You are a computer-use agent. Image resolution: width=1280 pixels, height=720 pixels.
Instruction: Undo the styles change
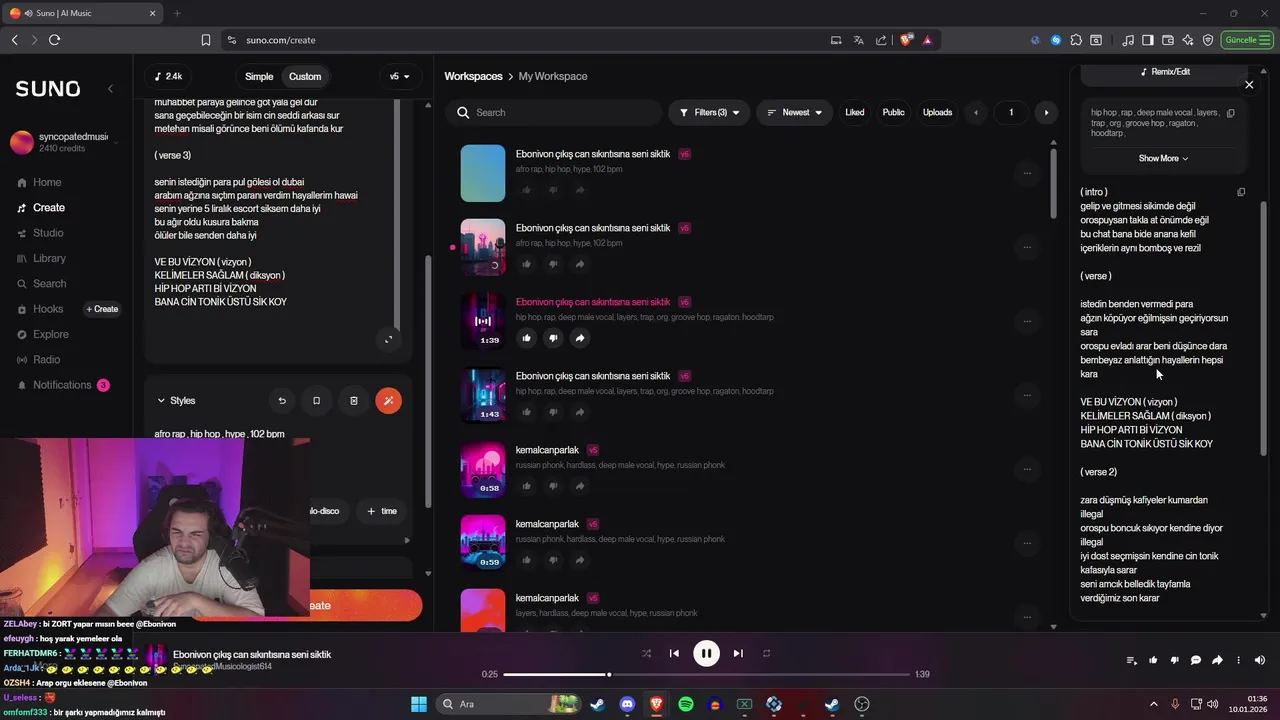coord(282,400)
